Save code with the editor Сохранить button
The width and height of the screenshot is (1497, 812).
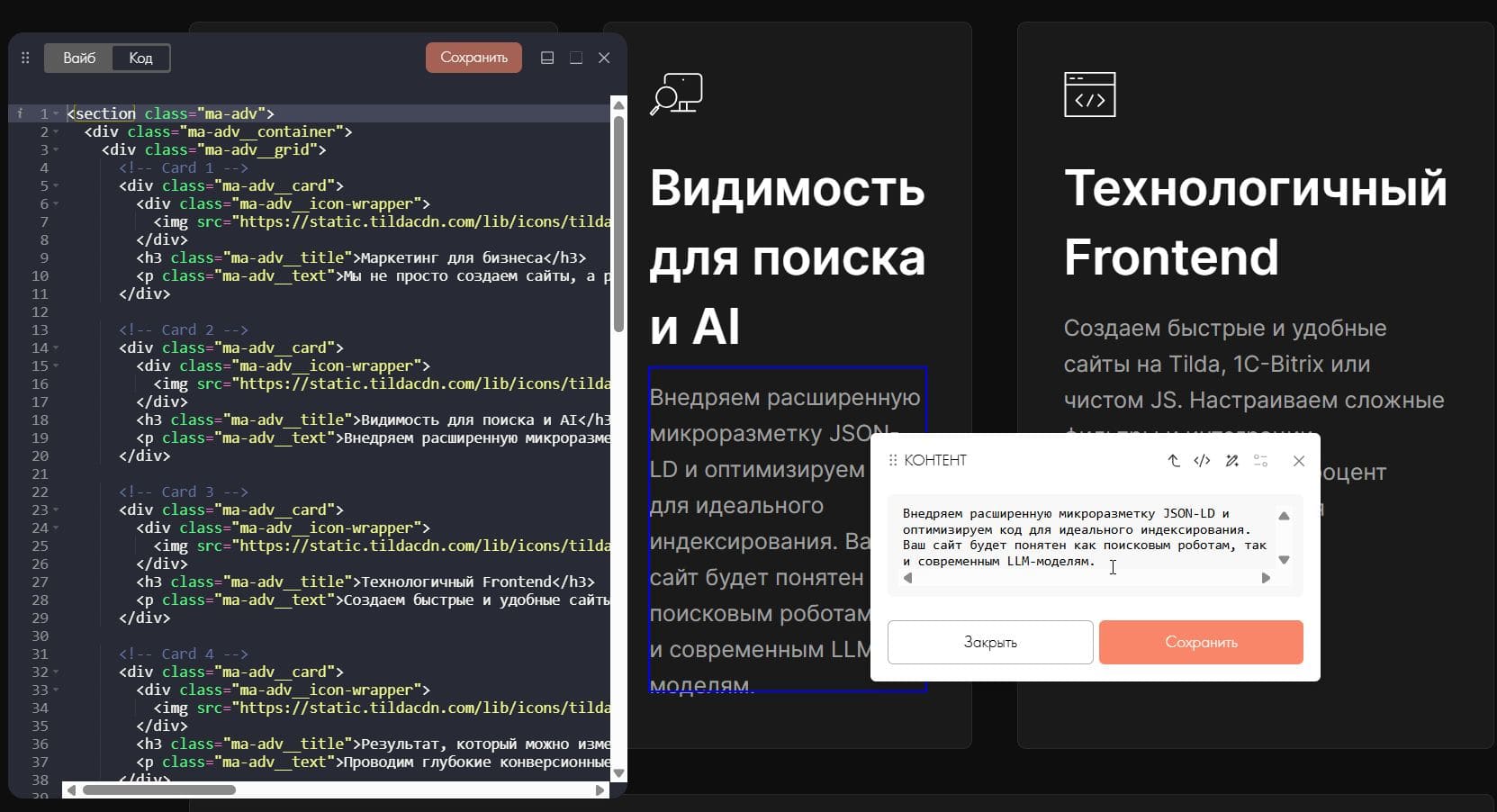click(473, 58)
